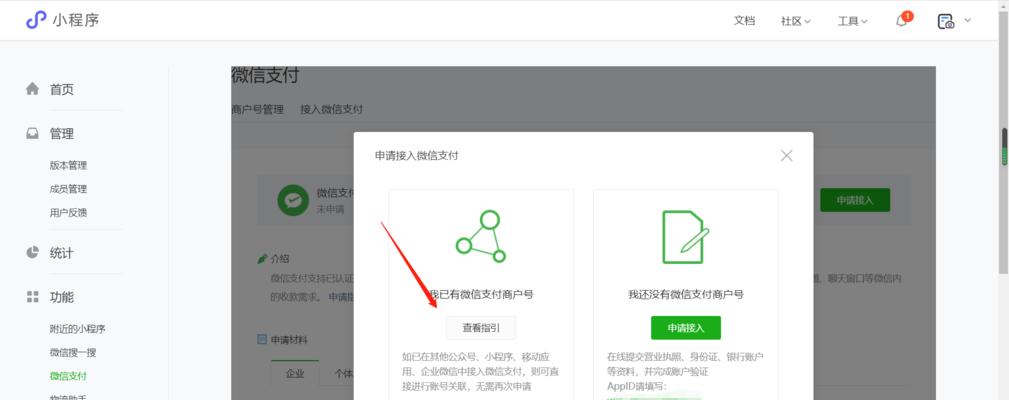The image size is (1009, 400).
Task: Click the 管理 inbox icon
Action: [x=32, y=134]
